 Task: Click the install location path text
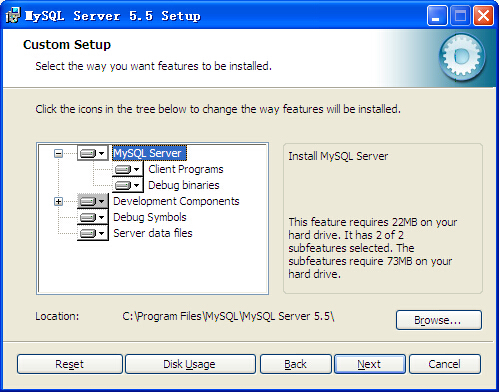tap(228, 316)
